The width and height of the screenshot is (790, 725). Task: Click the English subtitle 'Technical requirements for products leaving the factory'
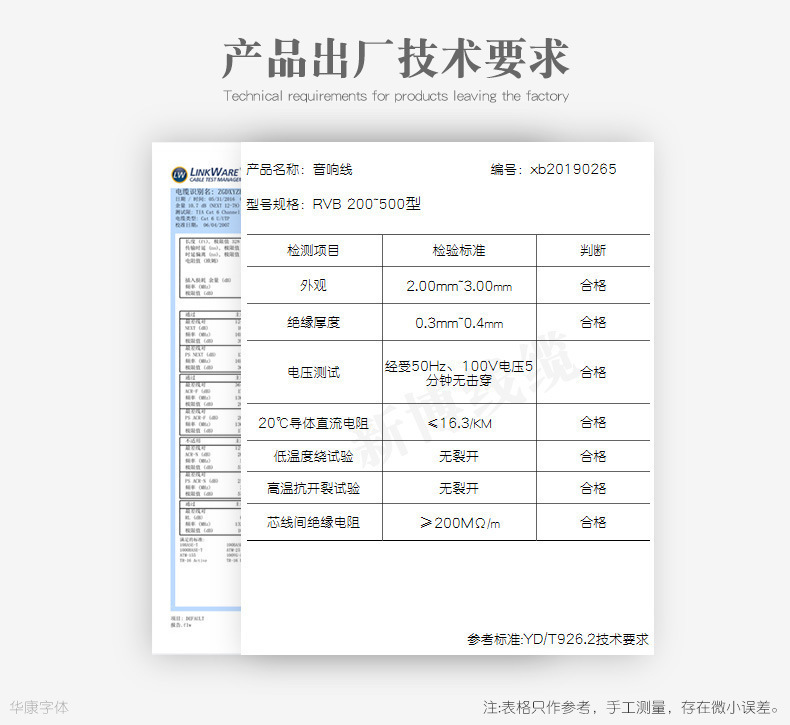pos(396,96)
